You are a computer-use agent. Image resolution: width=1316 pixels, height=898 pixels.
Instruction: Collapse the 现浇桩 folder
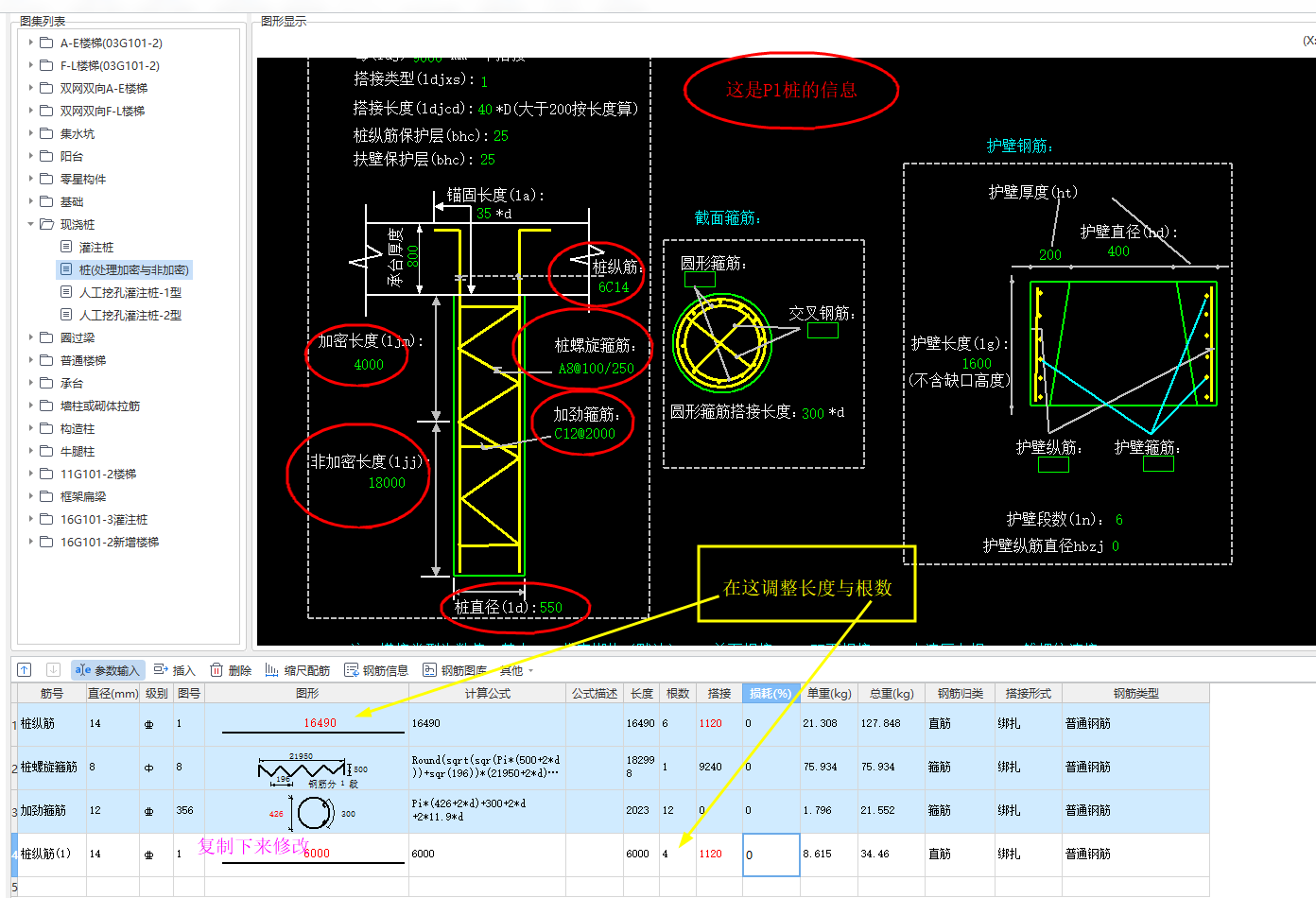point(30,224)
